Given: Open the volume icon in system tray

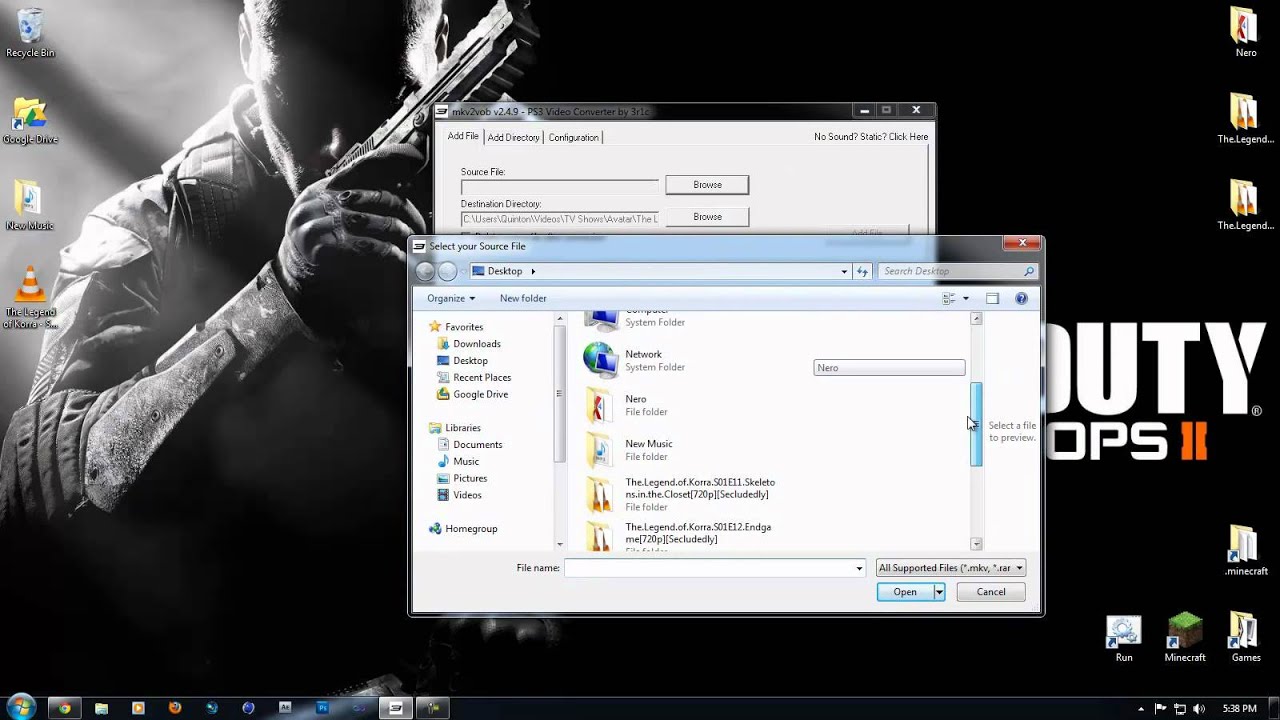Looking at the screenshot, I should [x=1198, y=709].
